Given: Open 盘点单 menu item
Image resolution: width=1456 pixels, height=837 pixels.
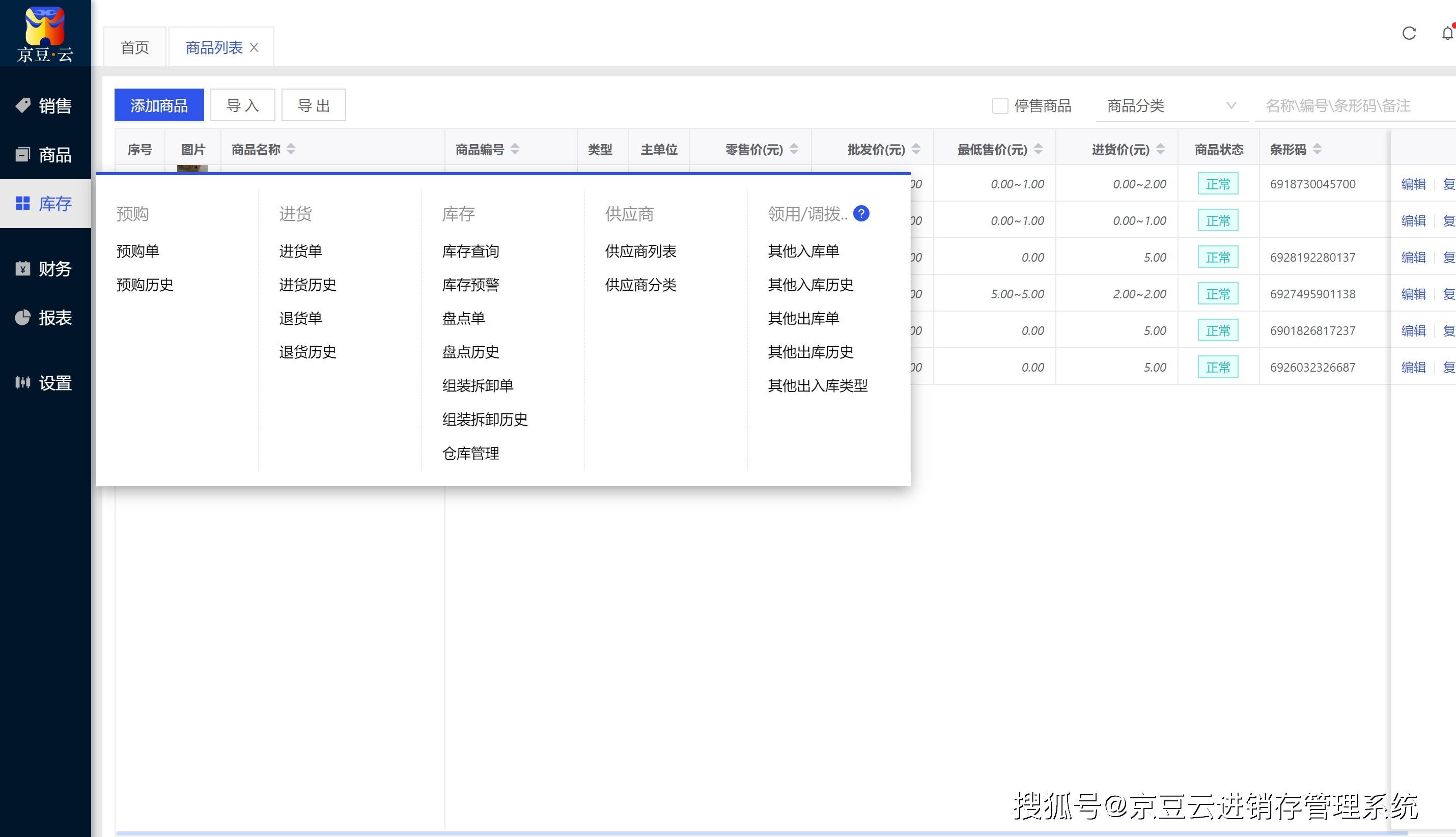Looking at the screenshot, I should click(464, 319).
